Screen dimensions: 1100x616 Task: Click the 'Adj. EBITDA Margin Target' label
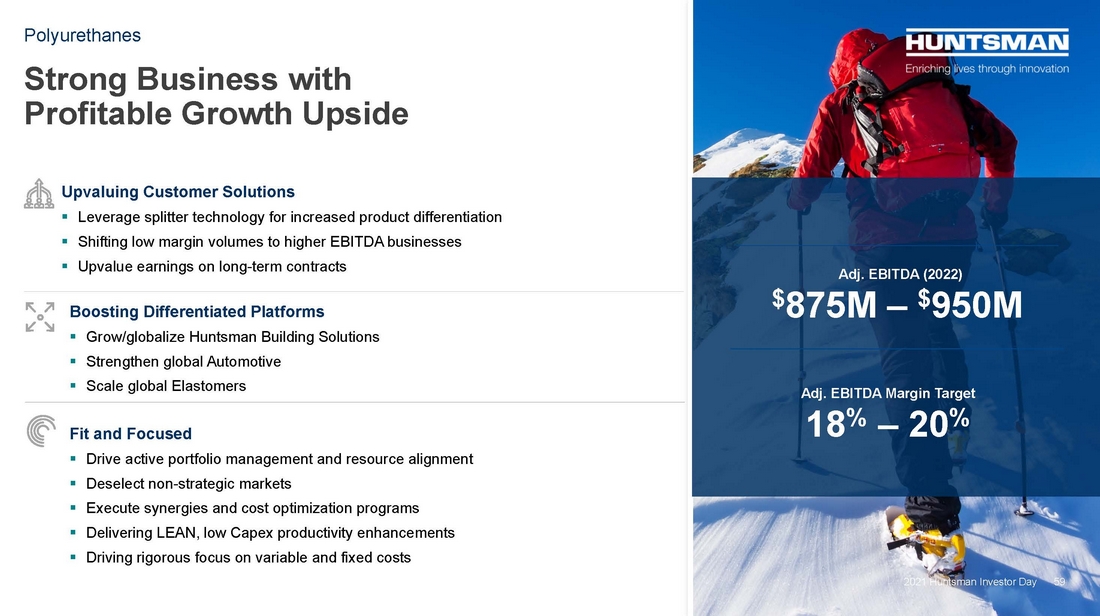pos(888,394)
